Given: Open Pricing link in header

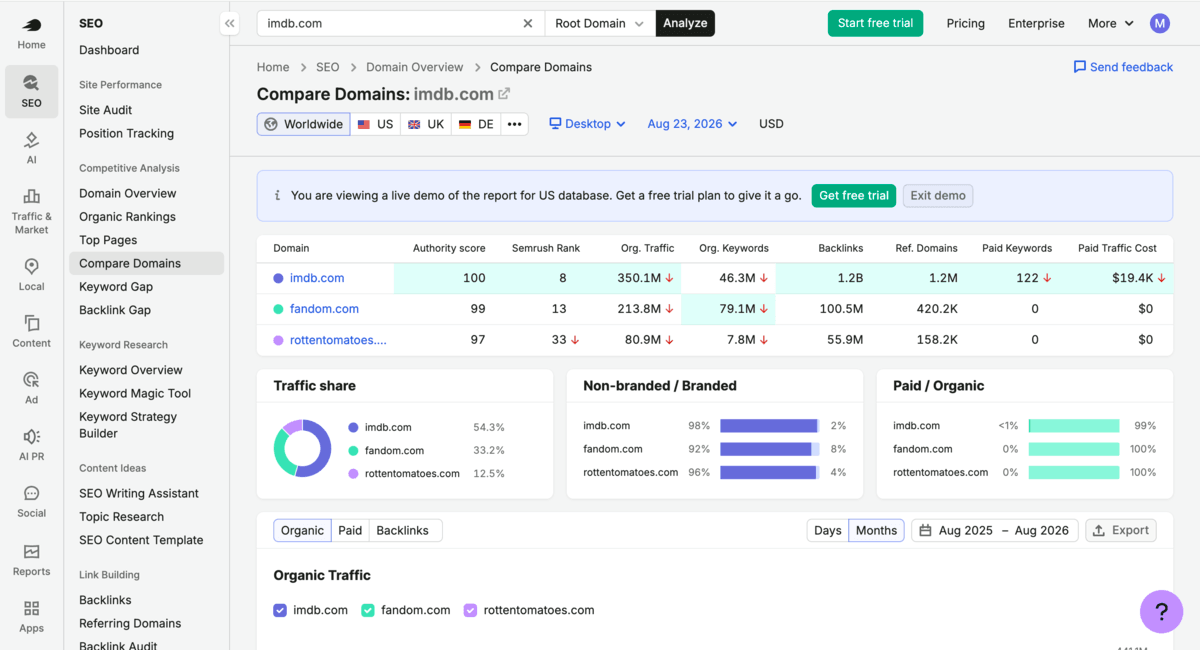Looking at the screenshot, I should 965,23.
